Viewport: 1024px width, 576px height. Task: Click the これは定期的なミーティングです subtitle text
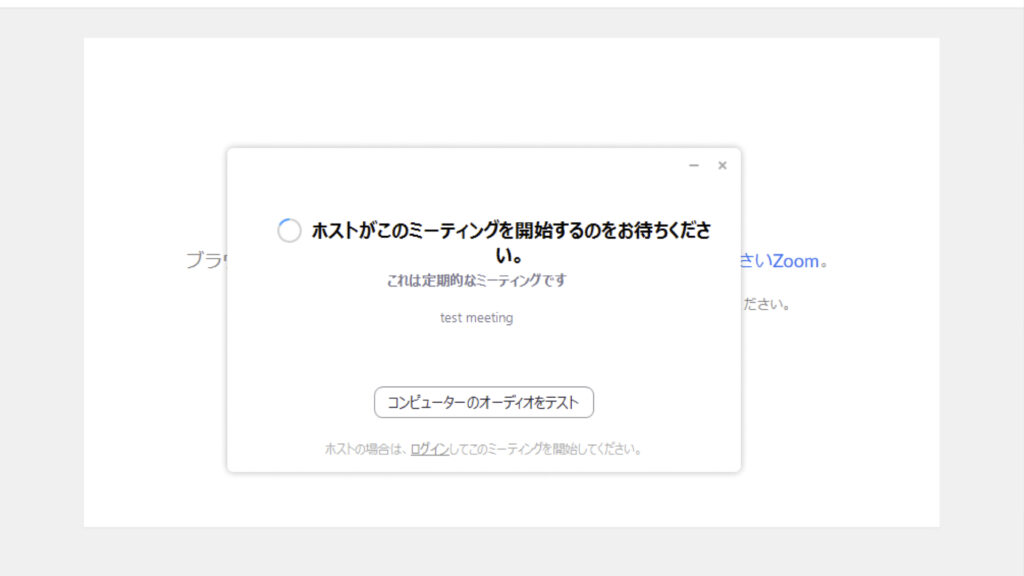pos(476,281)
